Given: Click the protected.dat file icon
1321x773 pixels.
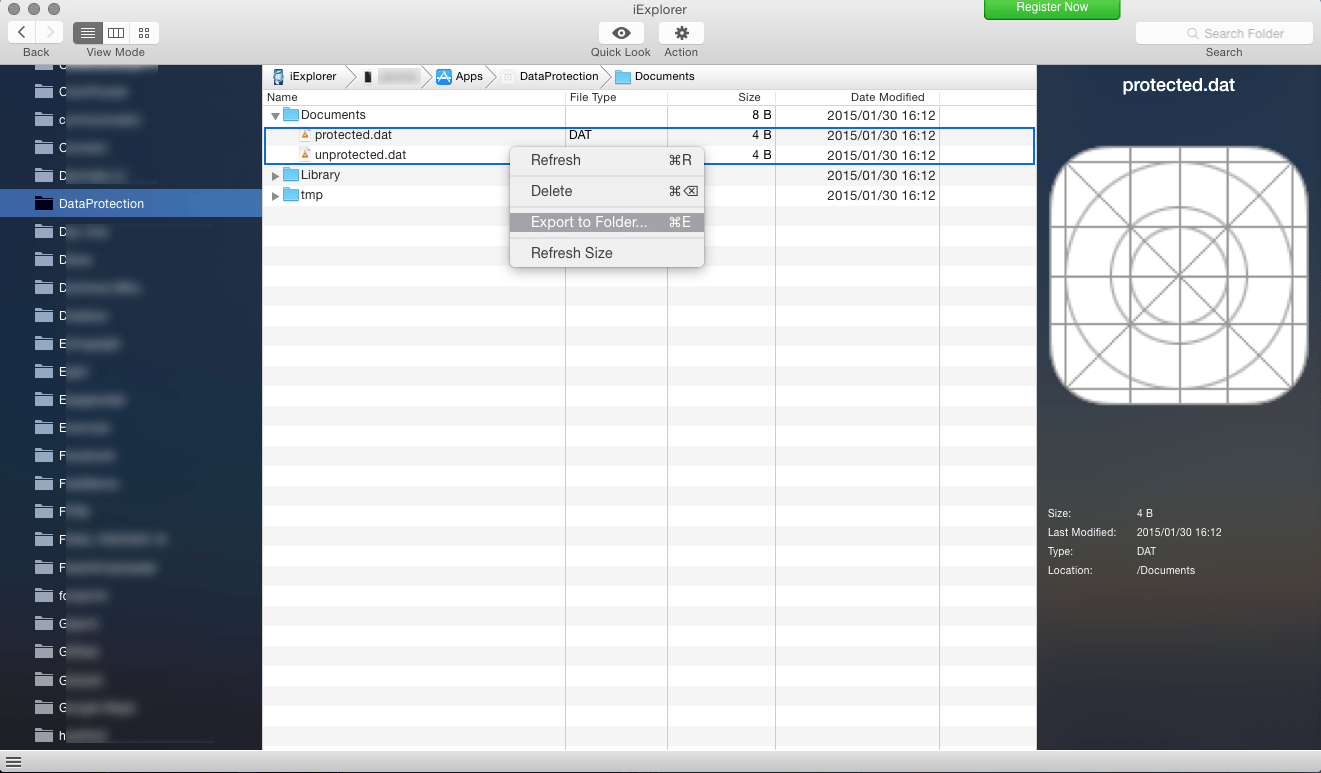Looking at the screenshot, I should coord(306,135).
